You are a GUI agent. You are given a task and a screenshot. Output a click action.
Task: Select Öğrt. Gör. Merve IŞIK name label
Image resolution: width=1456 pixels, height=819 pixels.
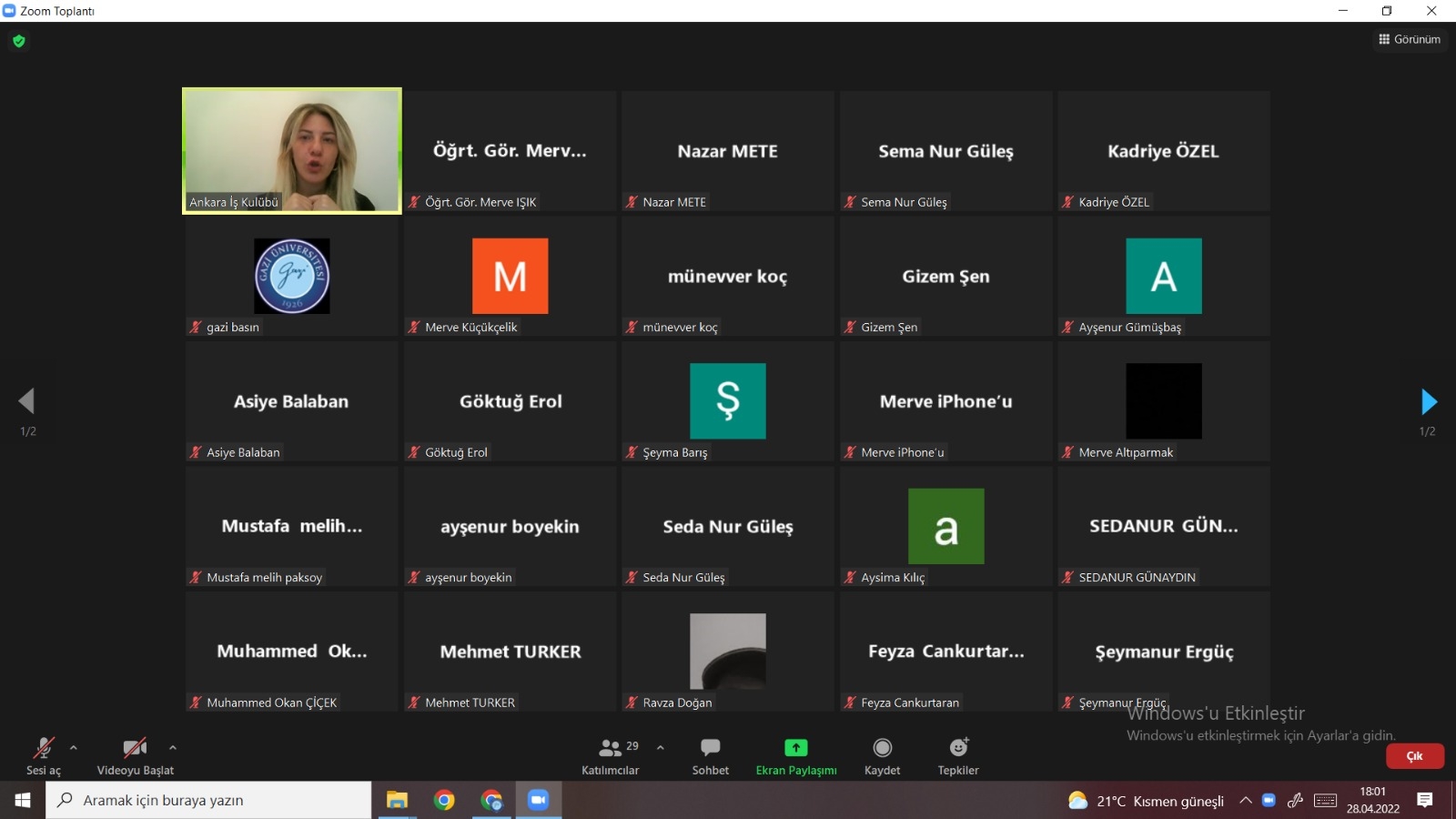coord(480,202)
